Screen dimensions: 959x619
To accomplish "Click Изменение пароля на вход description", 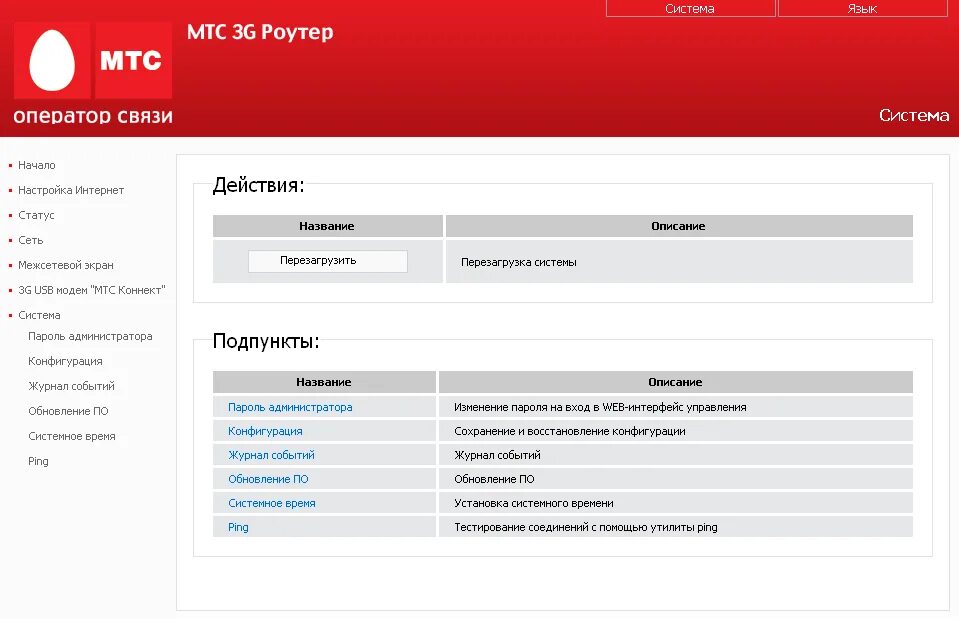I will 600,407.
